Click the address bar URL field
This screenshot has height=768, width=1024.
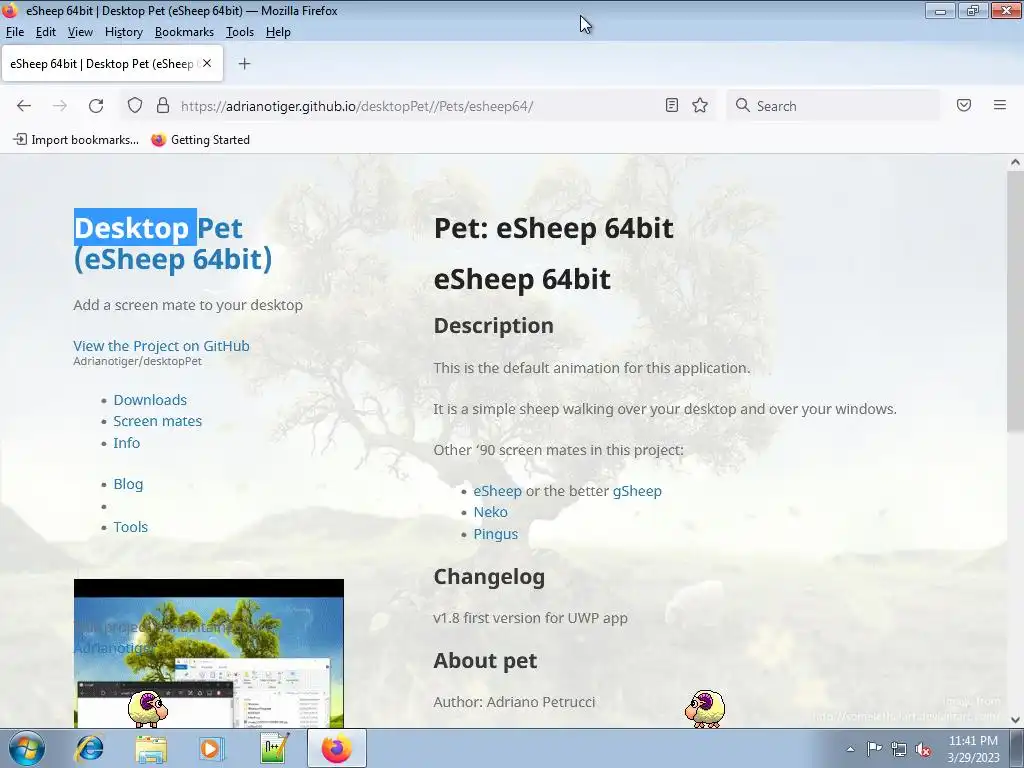418,106
